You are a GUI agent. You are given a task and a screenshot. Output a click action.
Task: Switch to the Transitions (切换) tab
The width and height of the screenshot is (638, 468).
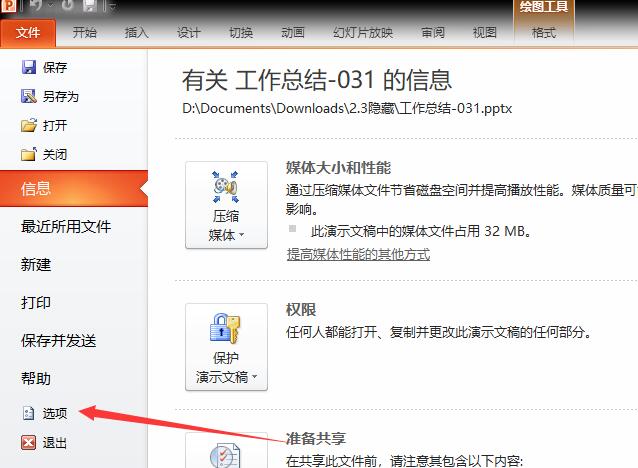click(241, 33)
